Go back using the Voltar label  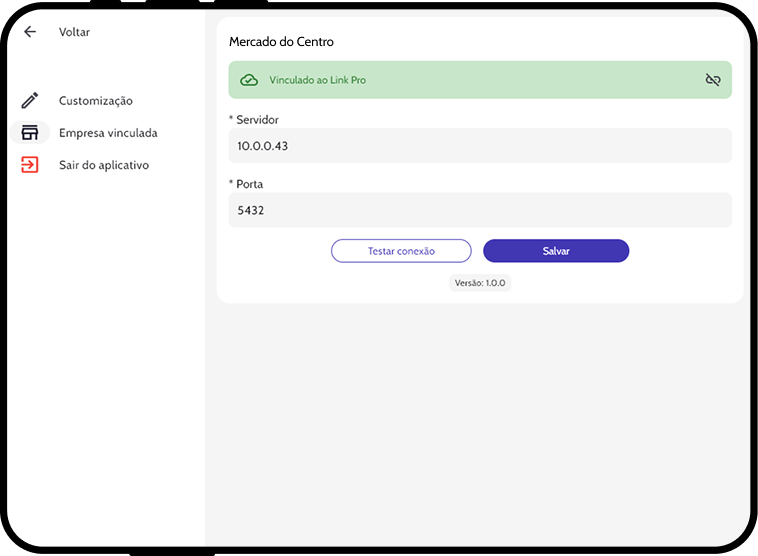(x=74, y=32)
